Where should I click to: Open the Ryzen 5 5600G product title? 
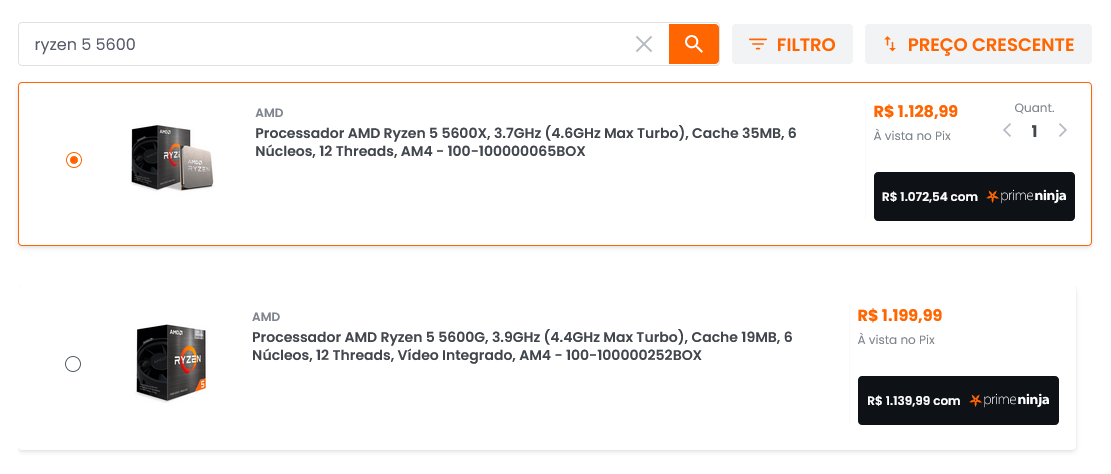[522, 346]
